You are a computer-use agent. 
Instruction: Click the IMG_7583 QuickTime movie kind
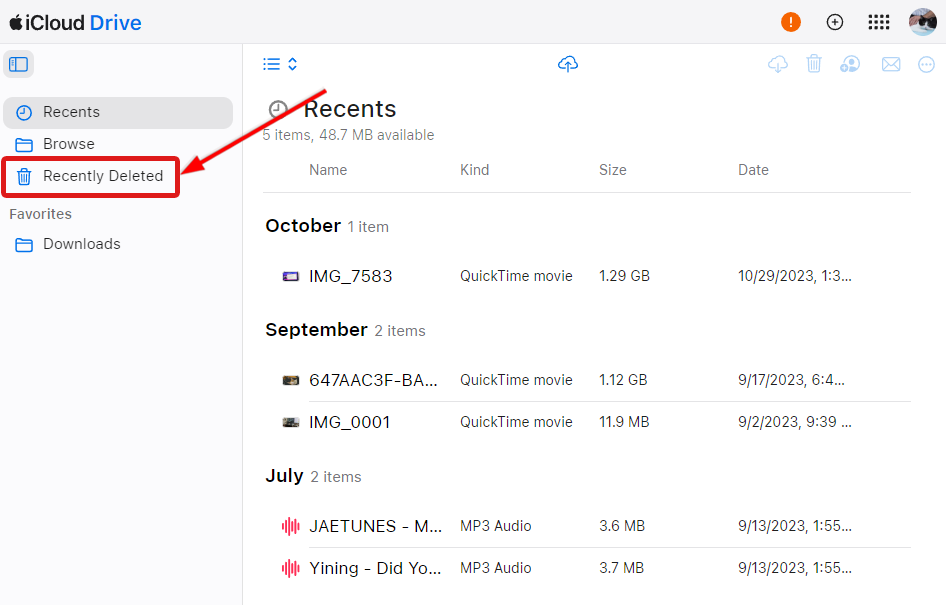click(516, 276)
